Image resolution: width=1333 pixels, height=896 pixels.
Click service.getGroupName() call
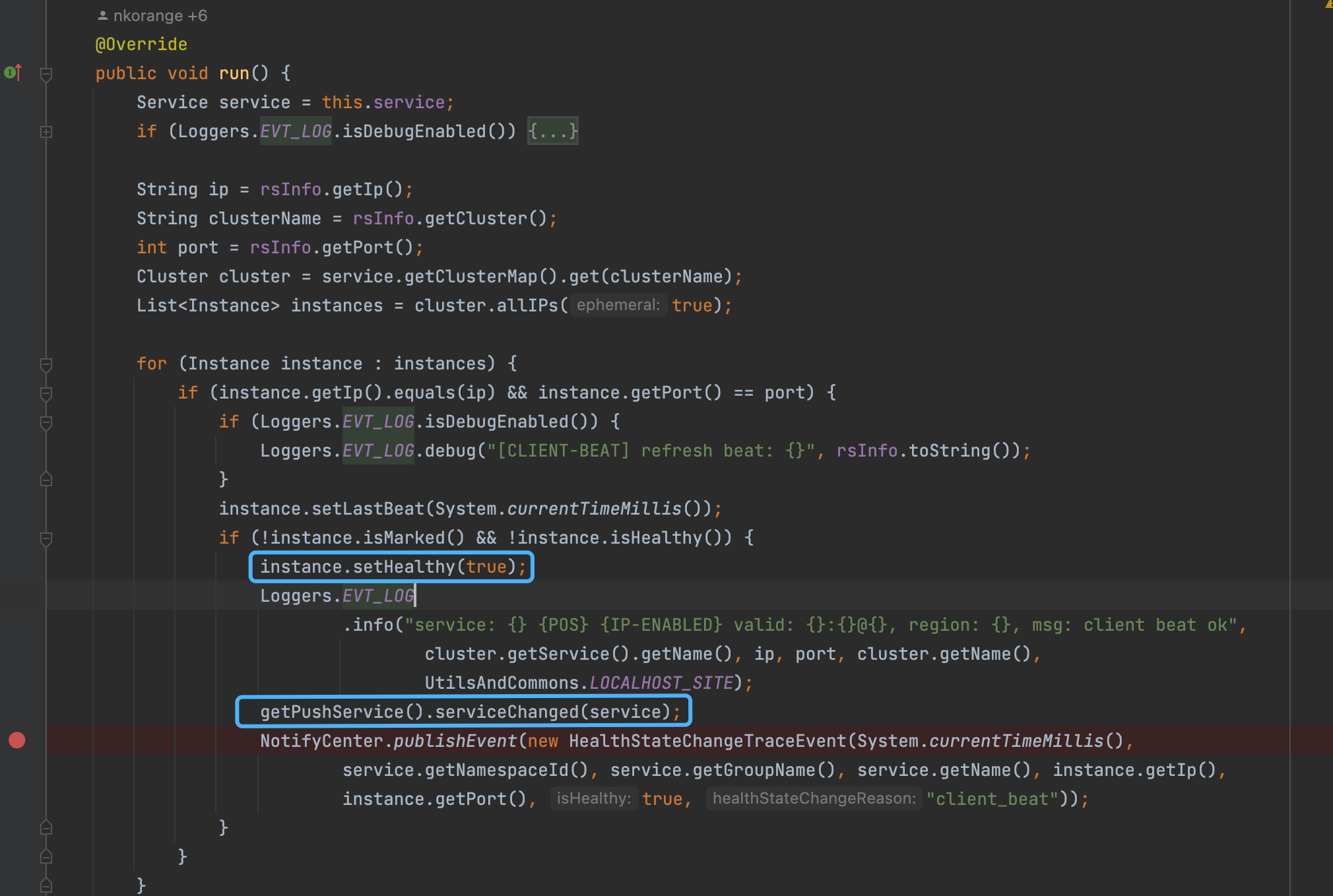(x=723, y=770)
